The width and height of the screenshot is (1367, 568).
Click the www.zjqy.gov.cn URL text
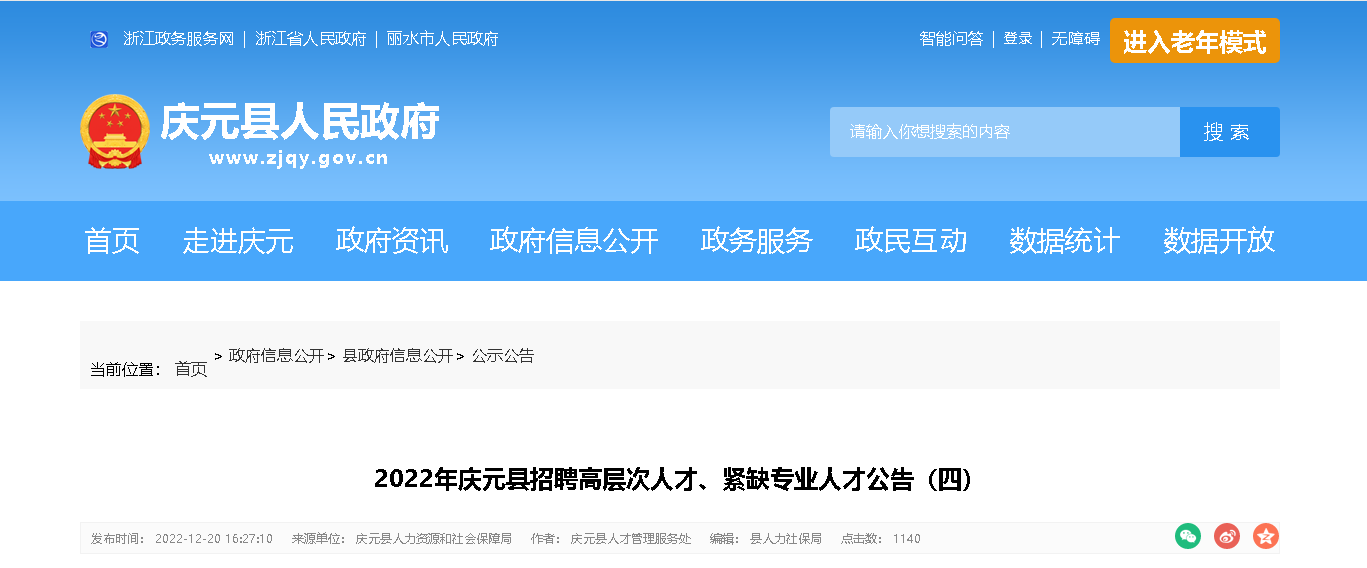[298, 158]
